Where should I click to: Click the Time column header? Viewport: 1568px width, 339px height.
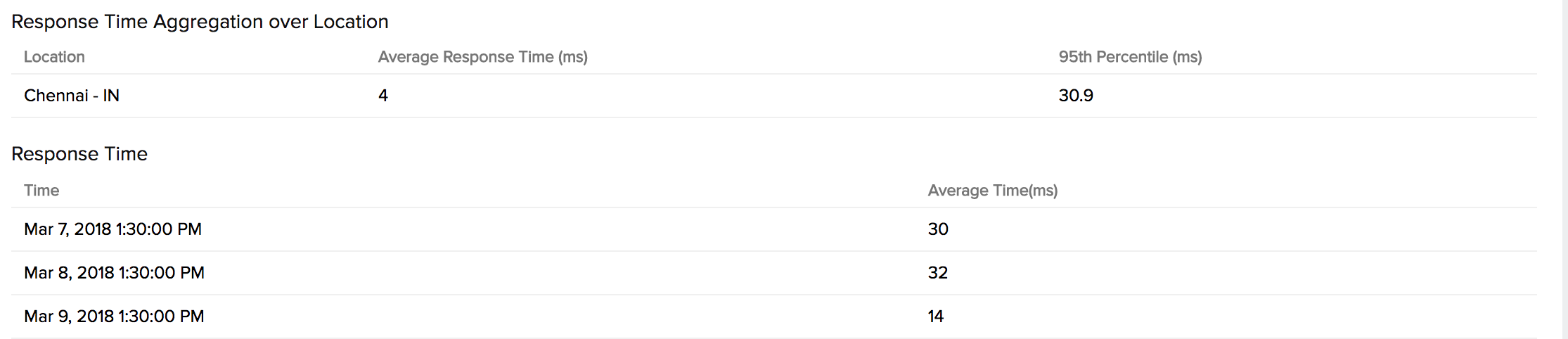coord(41,191)
